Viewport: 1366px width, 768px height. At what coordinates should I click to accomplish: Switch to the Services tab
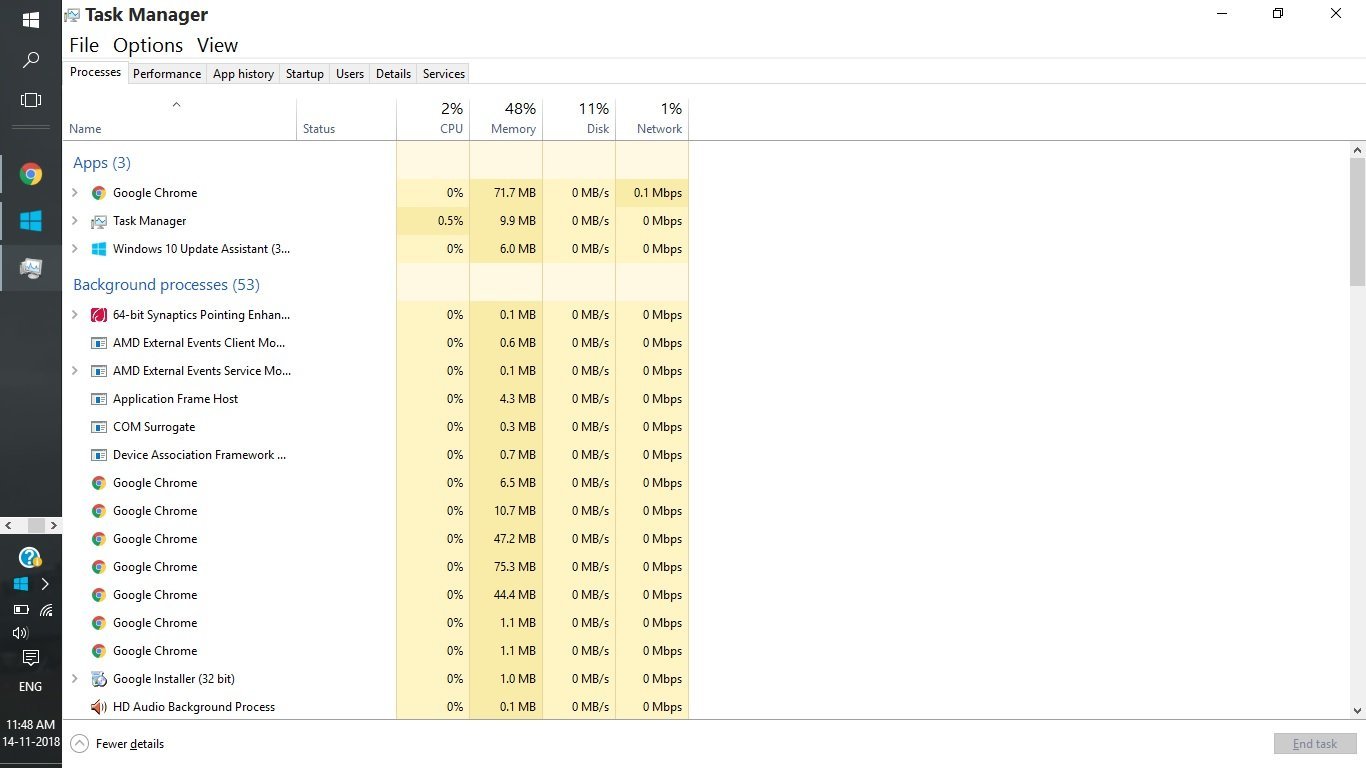[x=444, y=74]
